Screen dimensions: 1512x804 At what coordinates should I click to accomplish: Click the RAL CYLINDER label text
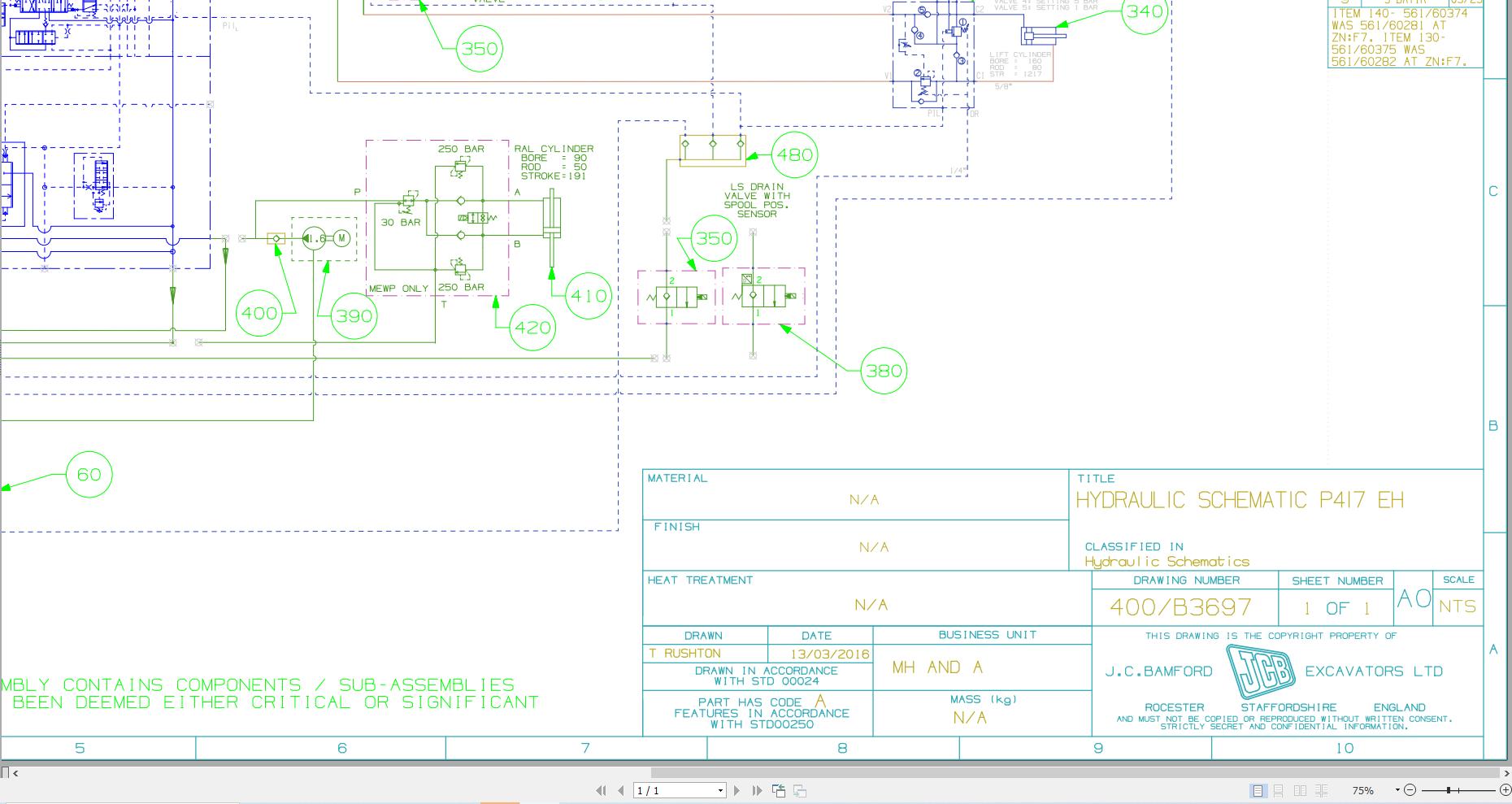coord(554,149)
